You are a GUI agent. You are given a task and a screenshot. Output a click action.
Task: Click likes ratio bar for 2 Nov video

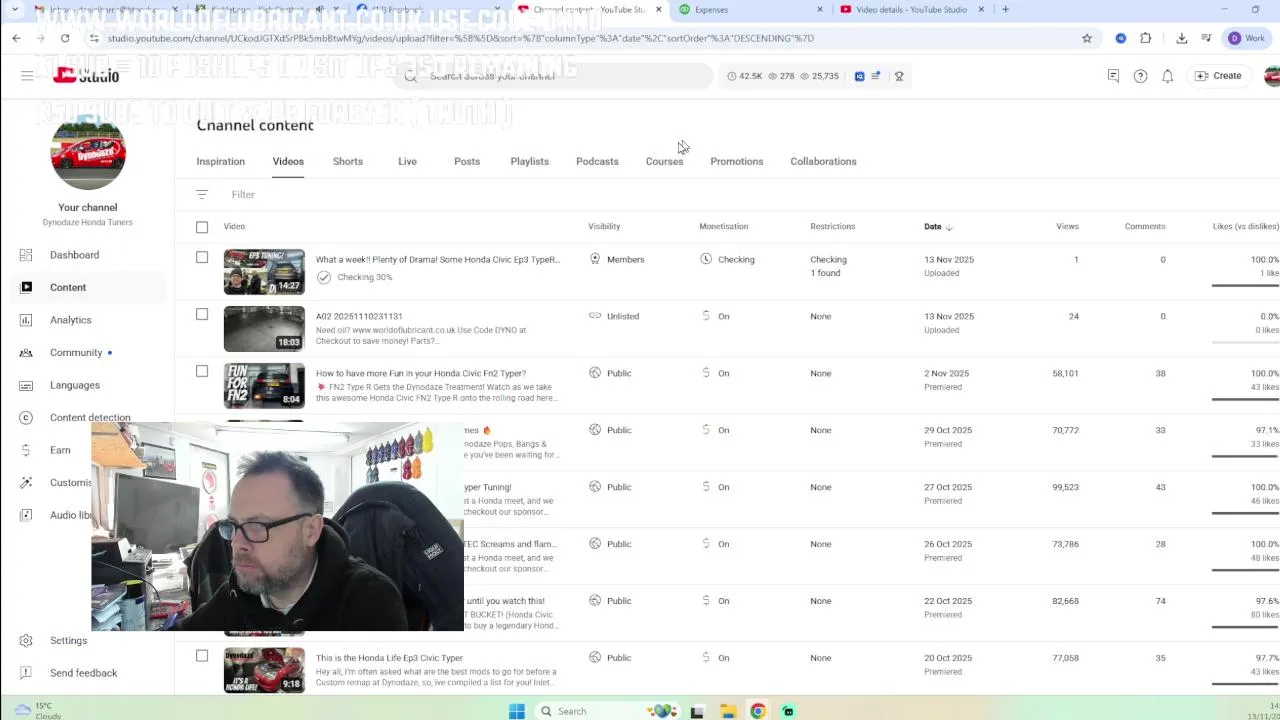coord(1245,399)
